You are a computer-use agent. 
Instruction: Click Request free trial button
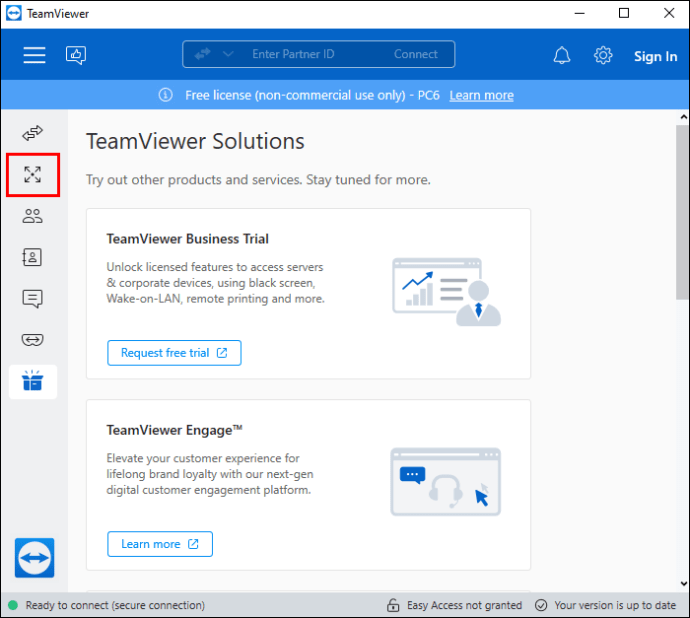point(174,353)
